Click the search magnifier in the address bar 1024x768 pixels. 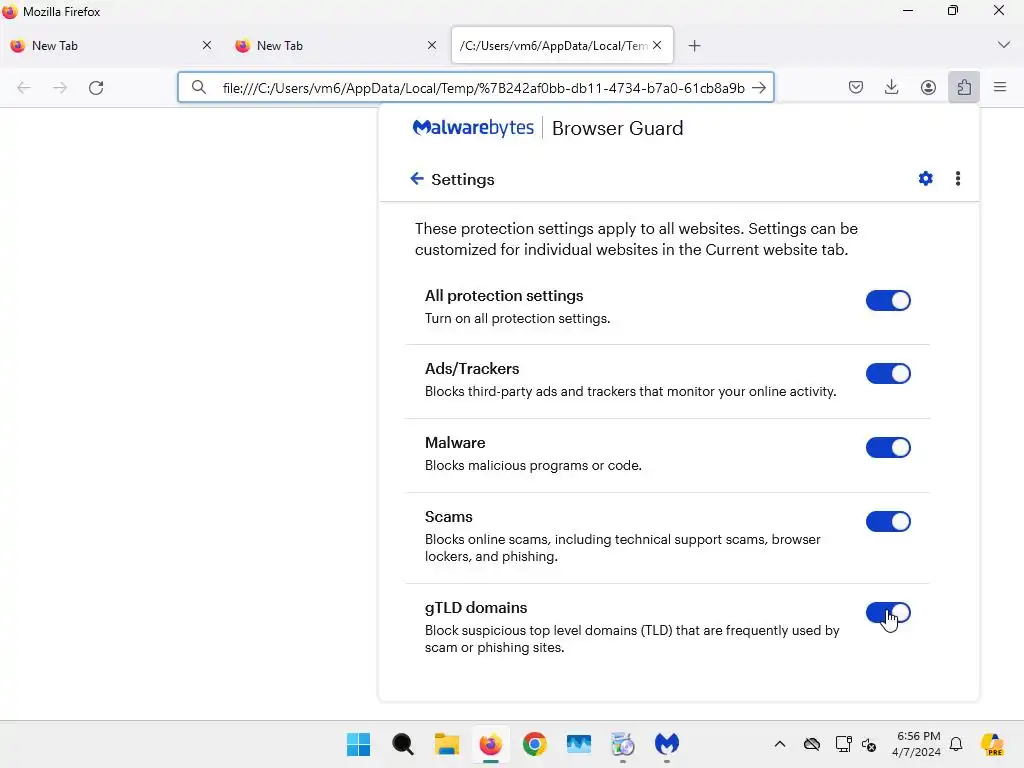pos(199,88)
